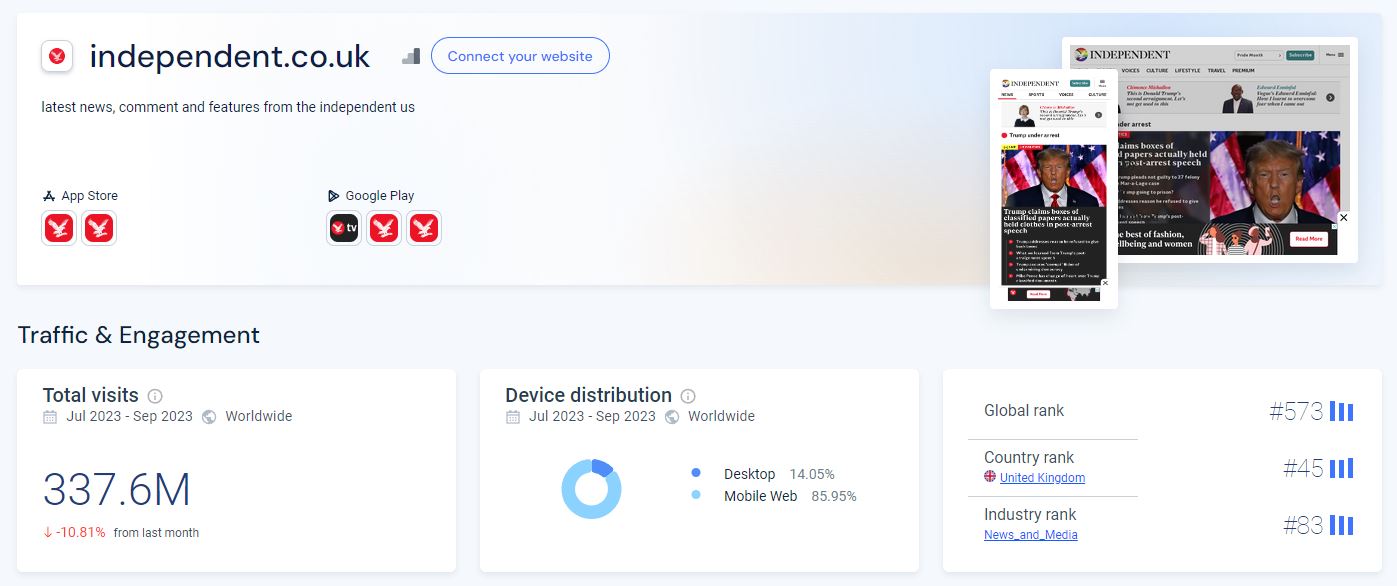1397x586 pixels.
Task: Click the Global rank label
Action: pos(1024,410)
